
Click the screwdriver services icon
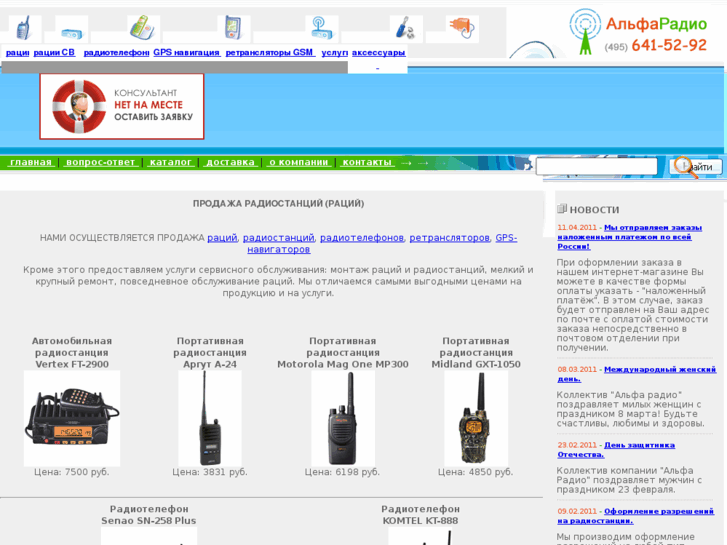coord(405,28)
